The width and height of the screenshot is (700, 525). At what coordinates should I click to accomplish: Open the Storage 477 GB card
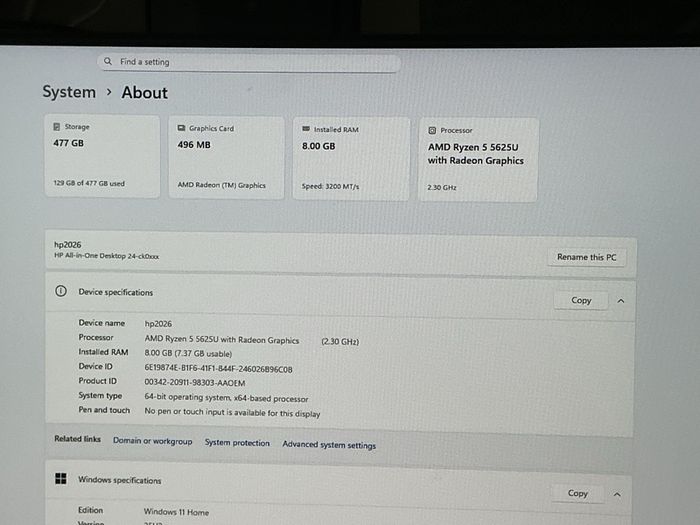(102, 156)
